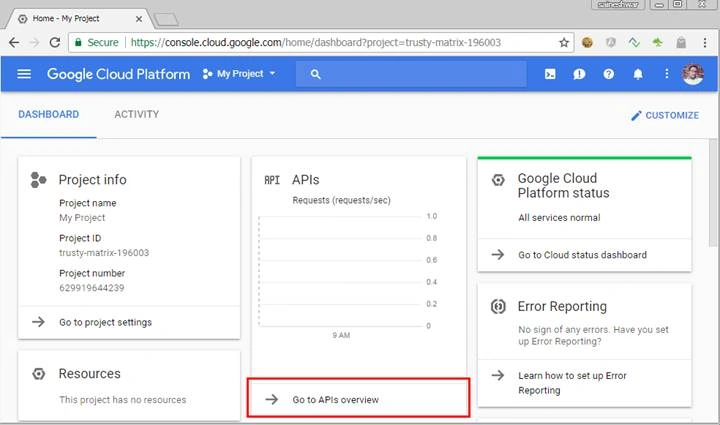Switch to the Dashboard tab
The width and height of the screenshot is (720, 425).
coord(49,114)
